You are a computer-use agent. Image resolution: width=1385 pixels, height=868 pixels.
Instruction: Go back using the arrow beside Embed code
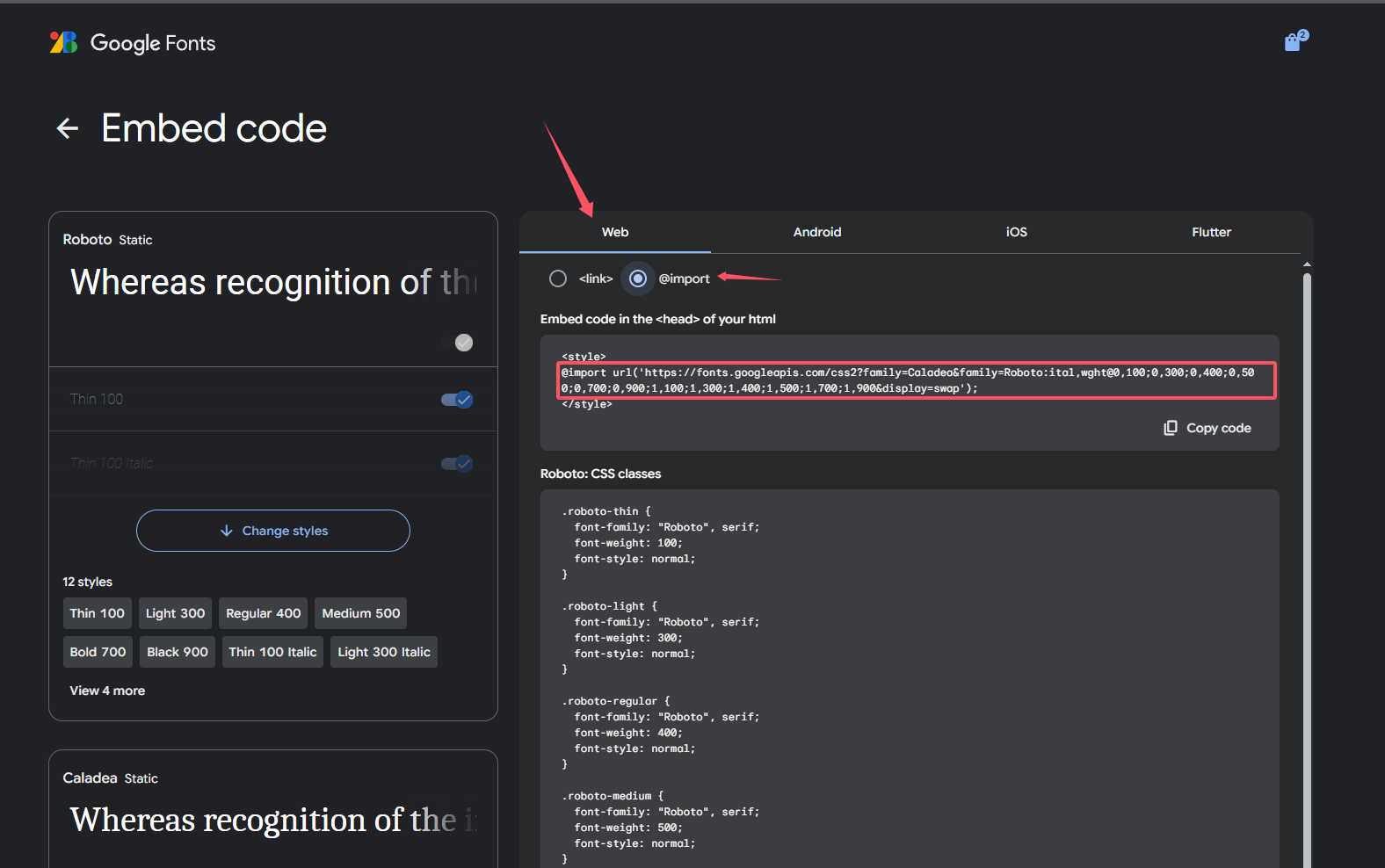coord(68,128)
